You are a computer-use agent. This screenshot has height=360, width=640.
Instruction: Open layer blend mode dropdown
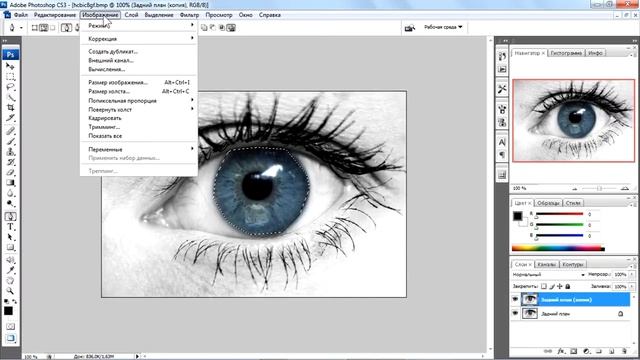pos(549,275)
